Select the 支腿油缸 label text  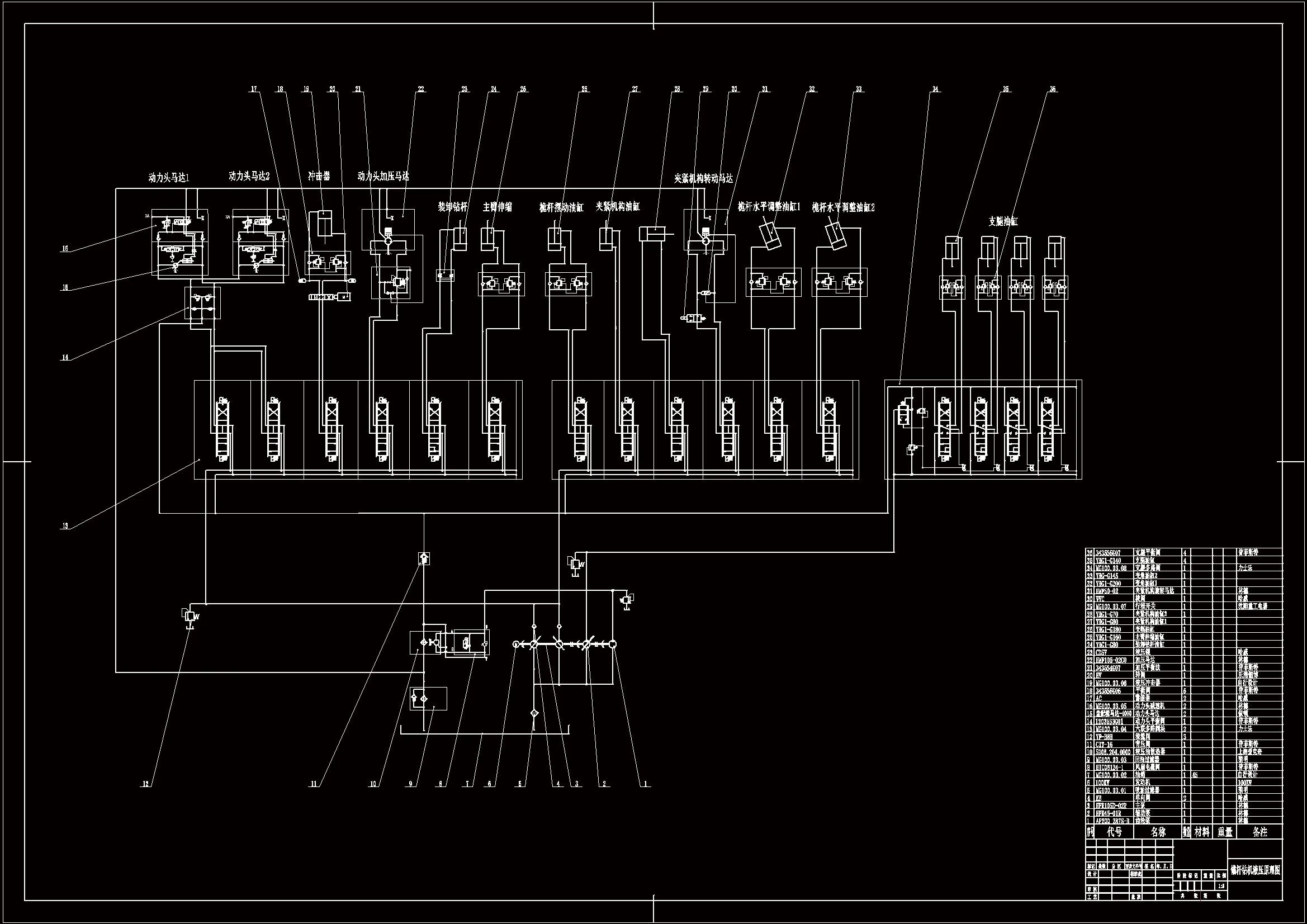(x=1002, y=221)
